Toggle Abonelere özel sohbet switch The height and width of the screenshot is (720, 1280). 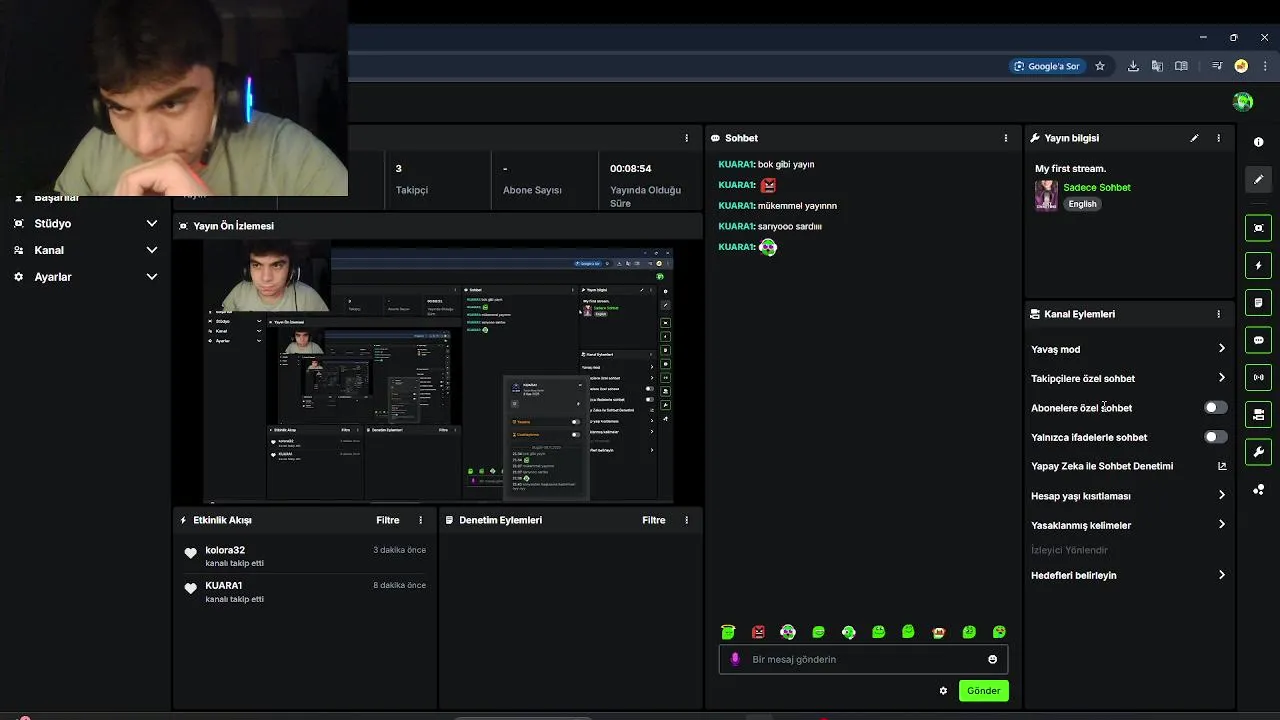click(x=1215, y=408)
